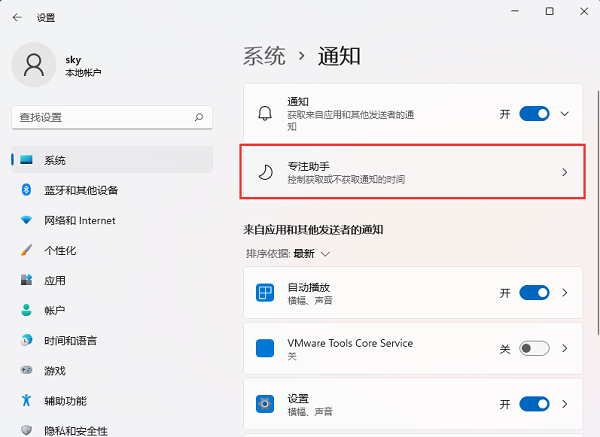Click the Bluetooth icon in sidebar

pyautogui.click(x=26, y=190)
